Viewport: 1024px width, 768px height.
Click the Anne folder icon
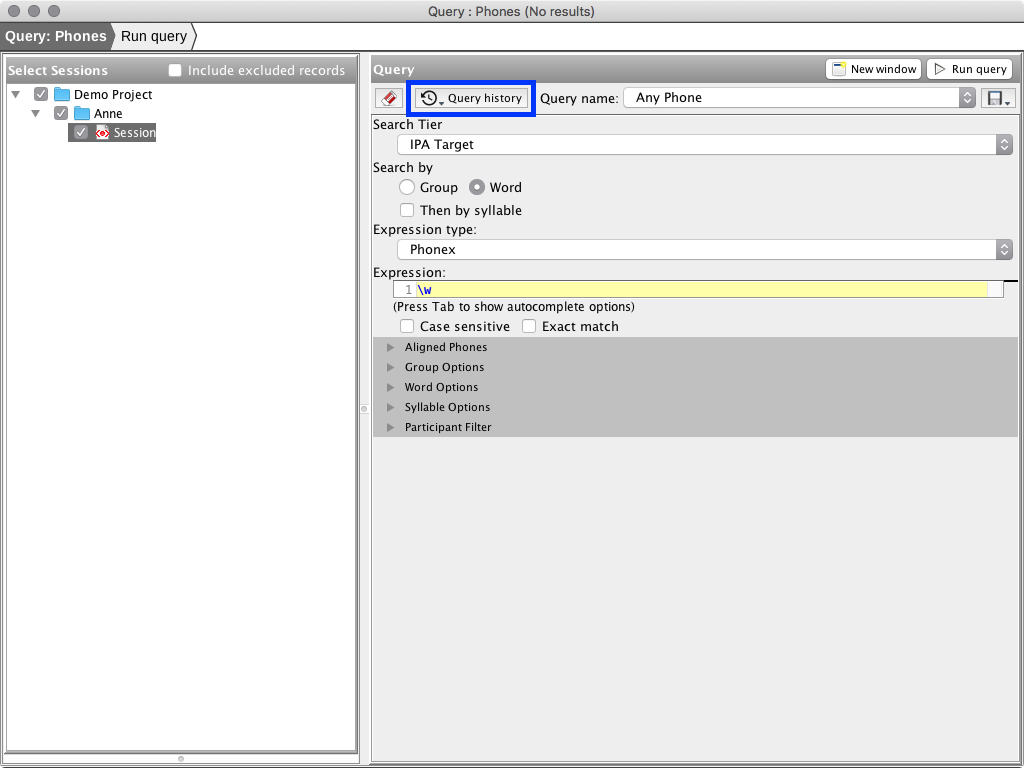click(x=80, y=113)
